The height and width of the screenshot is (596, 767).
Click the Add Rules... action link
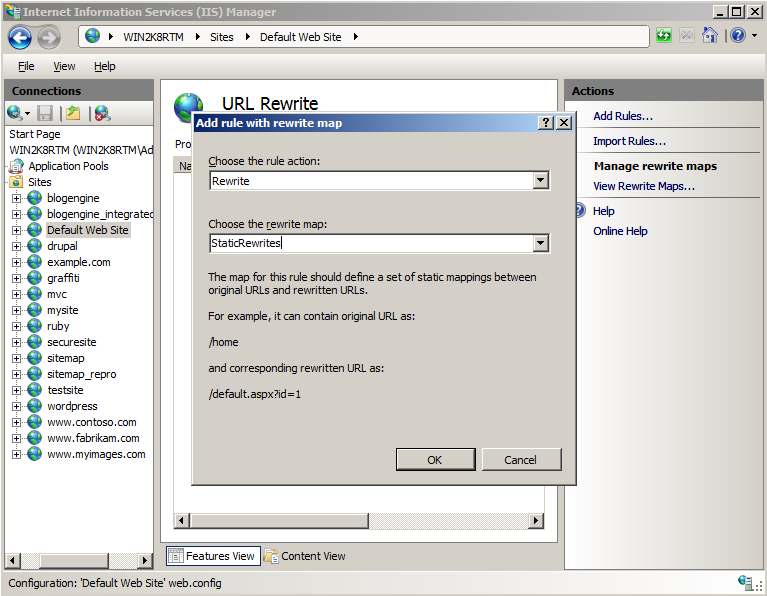(623, 116)
